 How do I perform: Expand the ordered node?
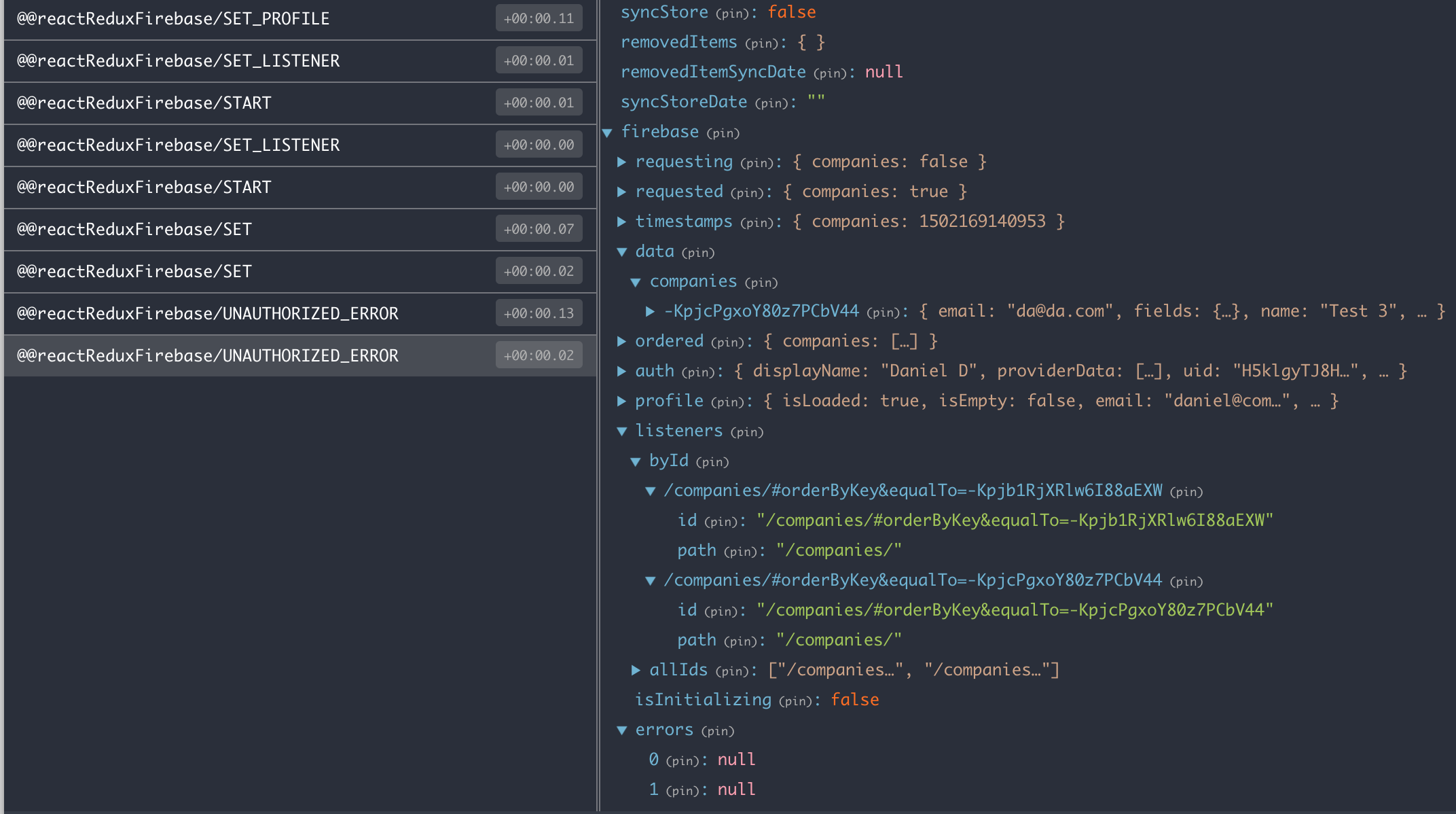point(621,341)
